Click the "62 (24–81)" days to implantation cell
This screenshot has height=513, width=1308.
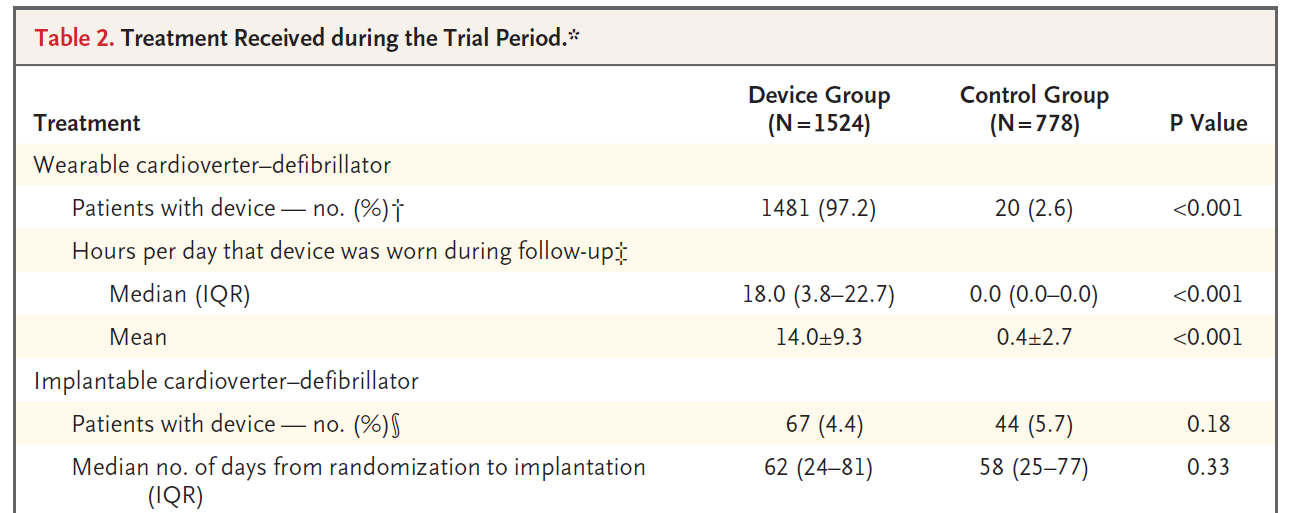pyautogui.click(x=819, y=467)
